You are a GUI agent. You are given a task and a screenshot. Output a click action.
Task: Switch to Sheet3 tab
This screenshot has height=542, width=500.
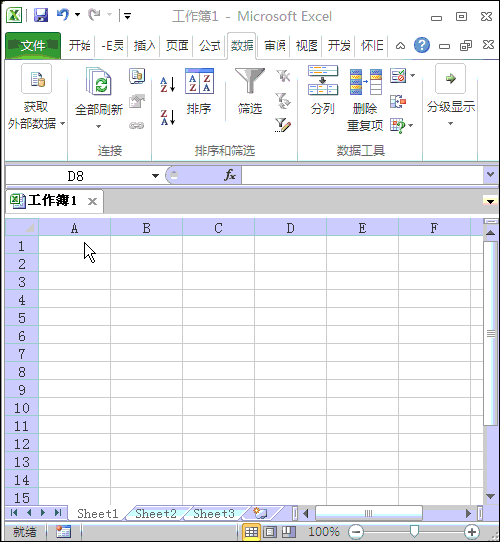click(214, 513)
